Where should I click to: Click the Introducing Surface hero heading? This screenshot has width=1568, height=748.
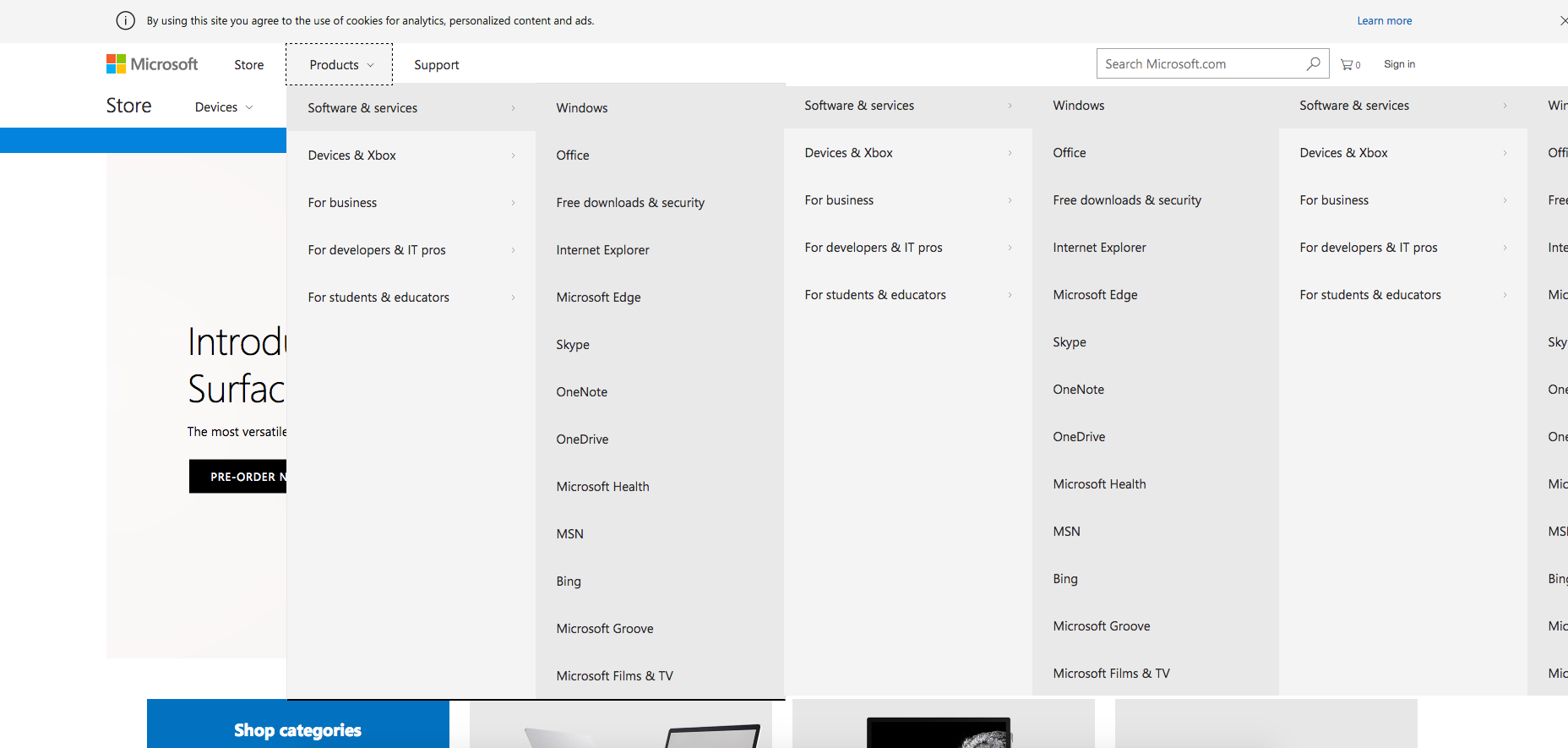[x=237, y=365]
